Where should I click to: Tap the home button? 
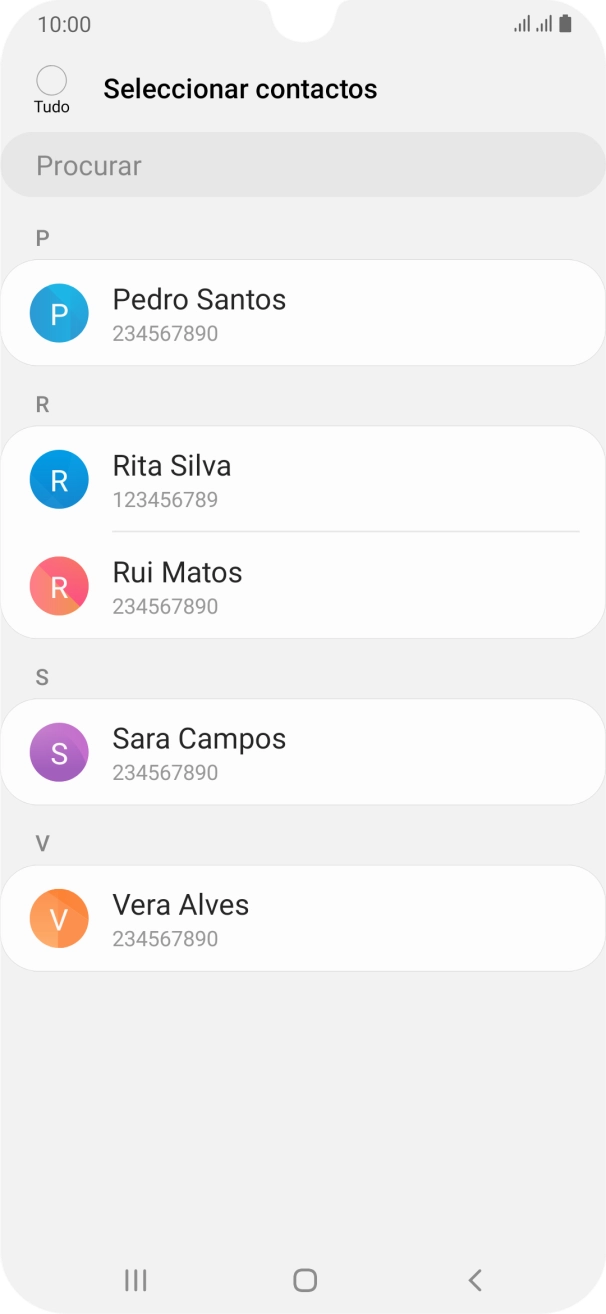point(303,1279)
